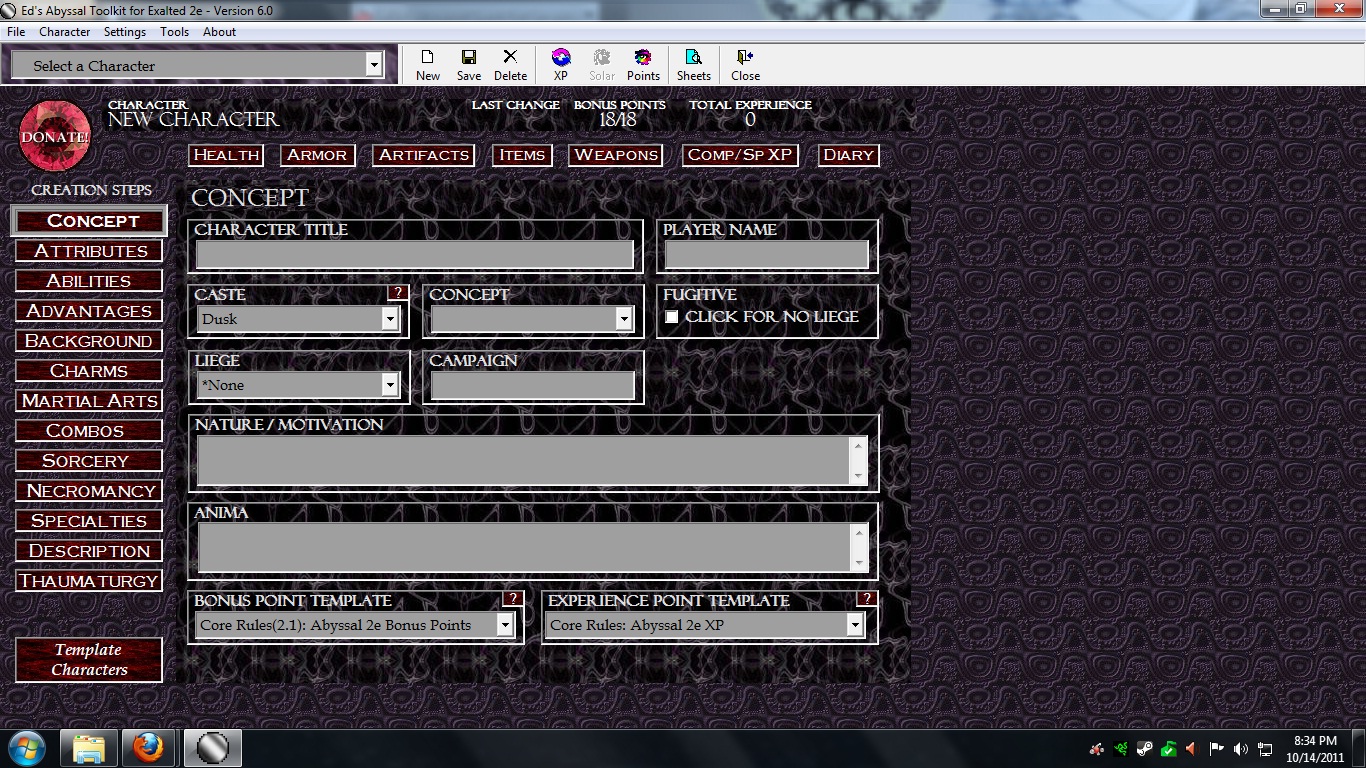Click the red speaker tray icon
The width and height of the screenshot is (1366, 768).
(1191, 749)
